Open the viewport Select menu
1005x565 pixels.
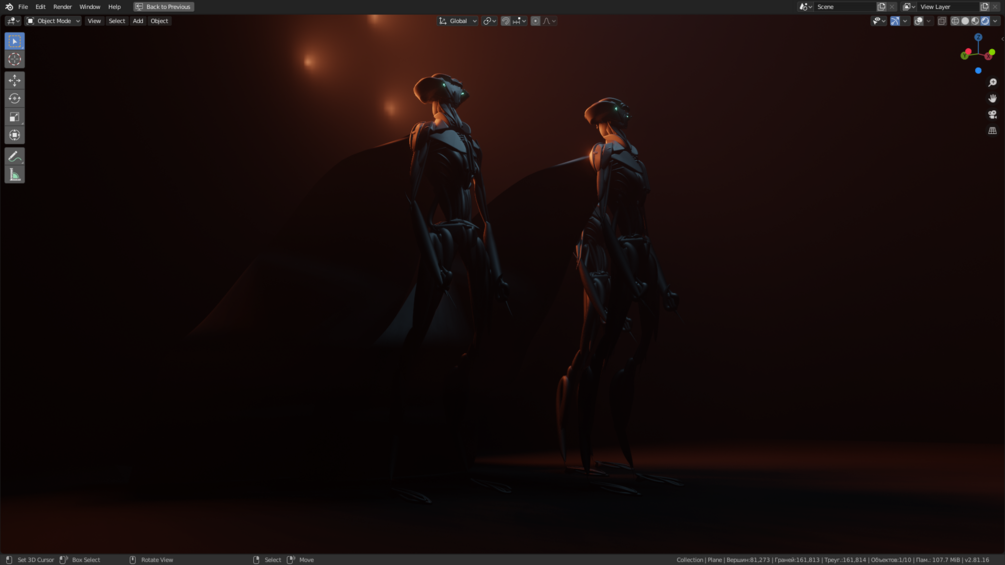pyautogui.click(x=117, y=21)
